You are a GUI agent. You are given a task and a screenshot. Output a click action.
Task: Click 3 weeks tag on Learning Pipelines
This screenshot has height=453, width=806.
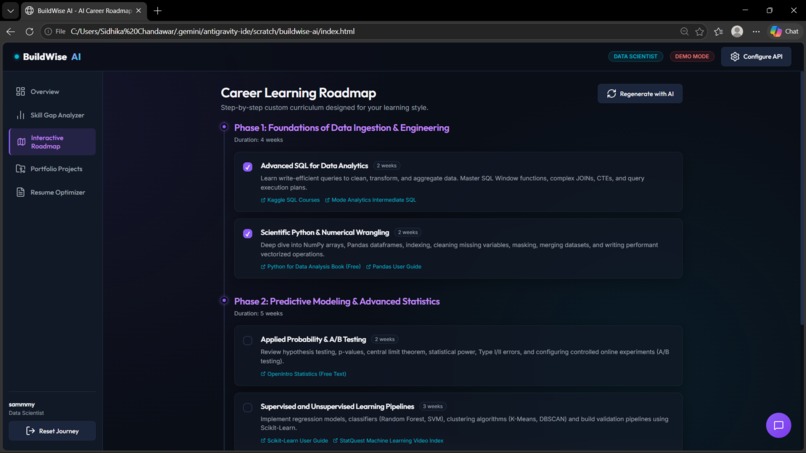pyautogui.click(x=432, y=406)
